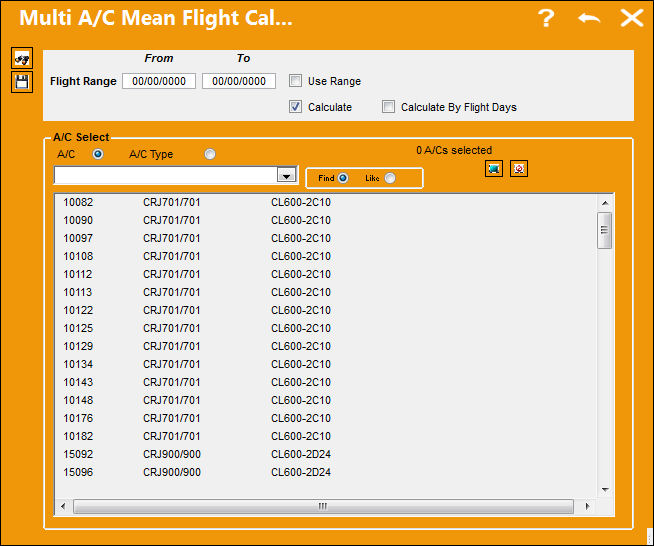
Task: Click the vertical scrollbar thumb
Action: 605,230
